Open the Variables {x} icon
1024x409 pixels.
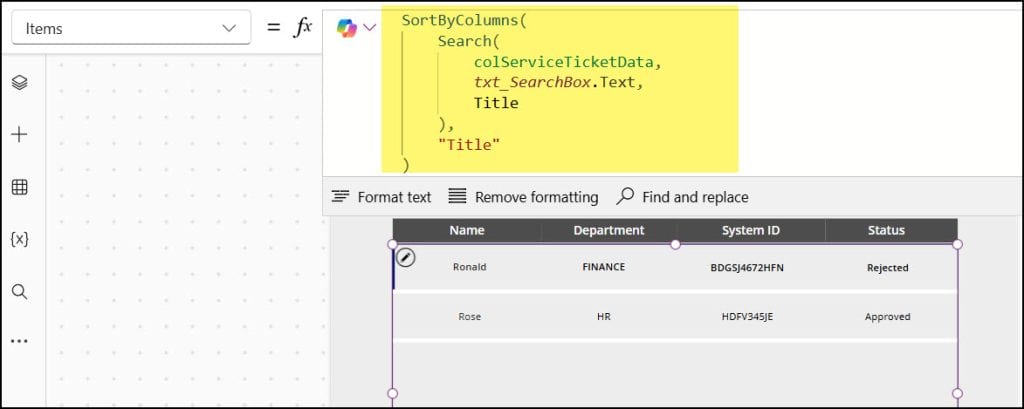tap(20, 239)
